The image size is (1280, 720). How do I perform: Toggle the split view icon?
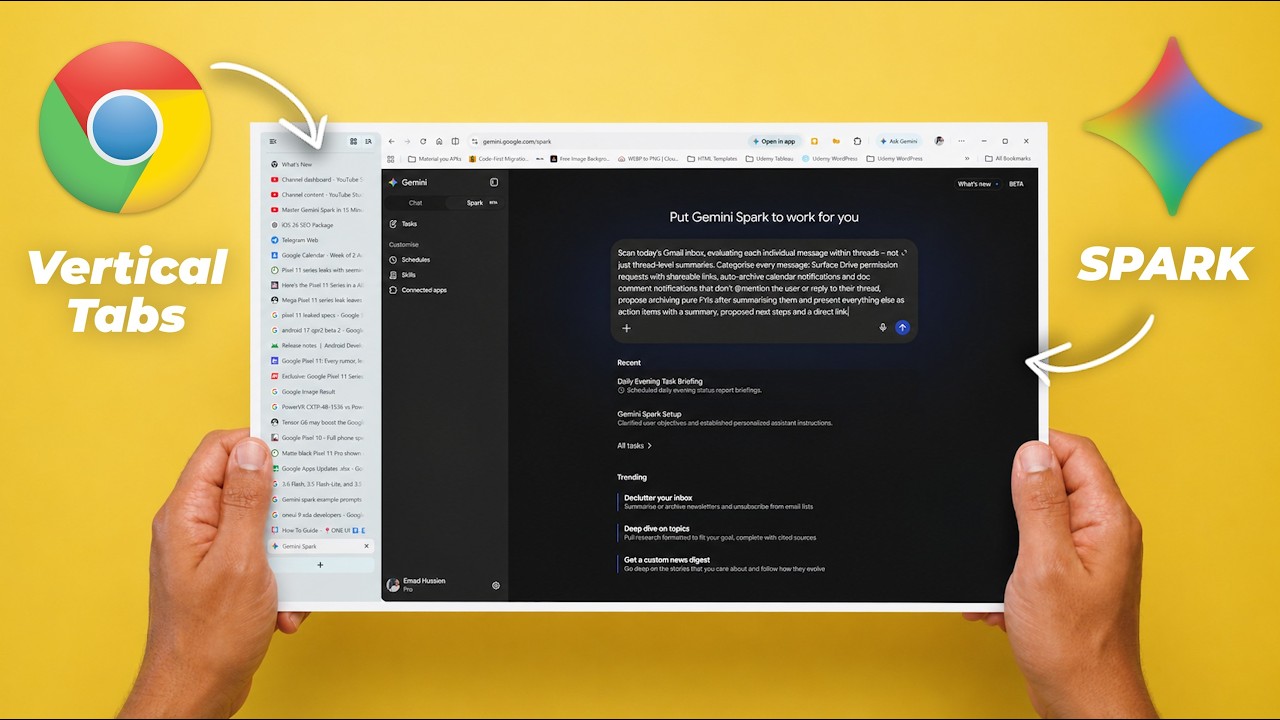[x=455, y=142]
